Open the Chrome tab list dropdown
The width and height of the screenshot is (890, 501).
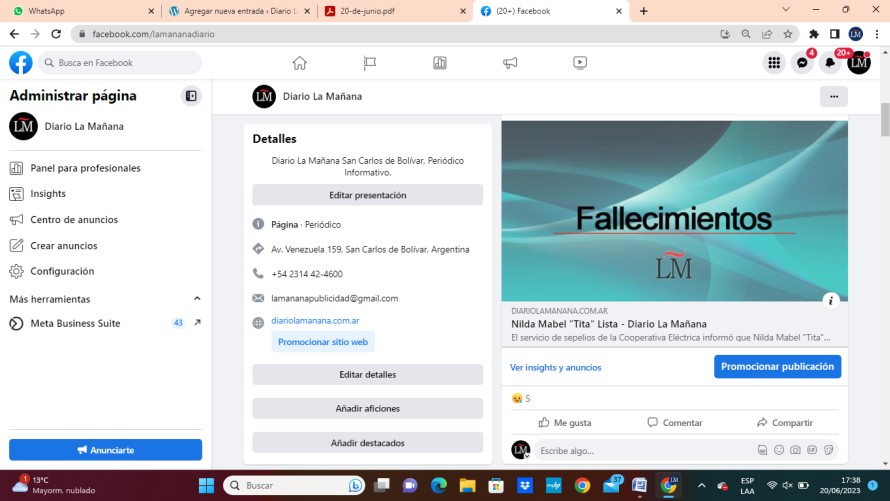[786, 10]
